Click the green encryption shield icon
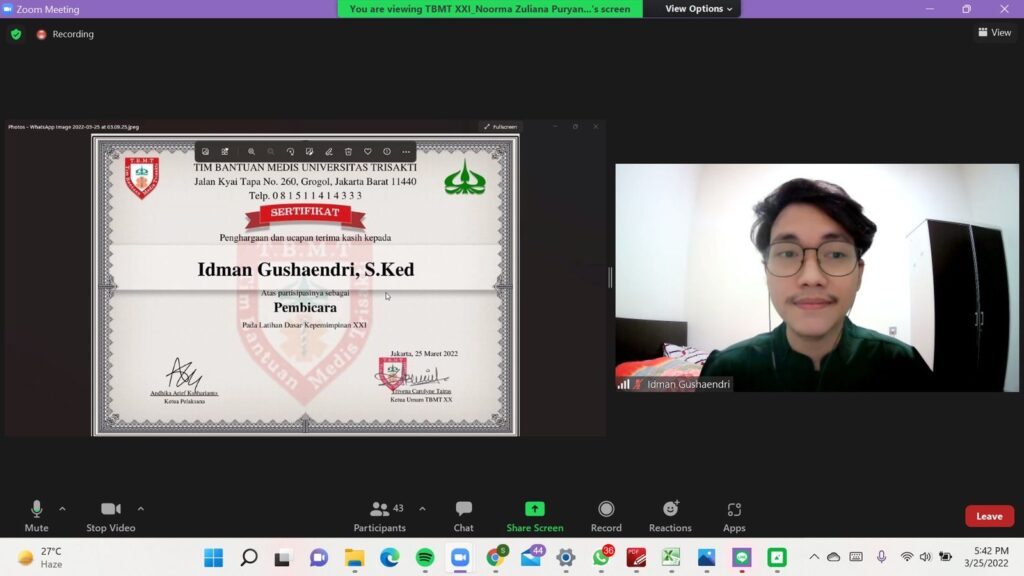This screenshot has height=576, width=1024. coord(16,34)
